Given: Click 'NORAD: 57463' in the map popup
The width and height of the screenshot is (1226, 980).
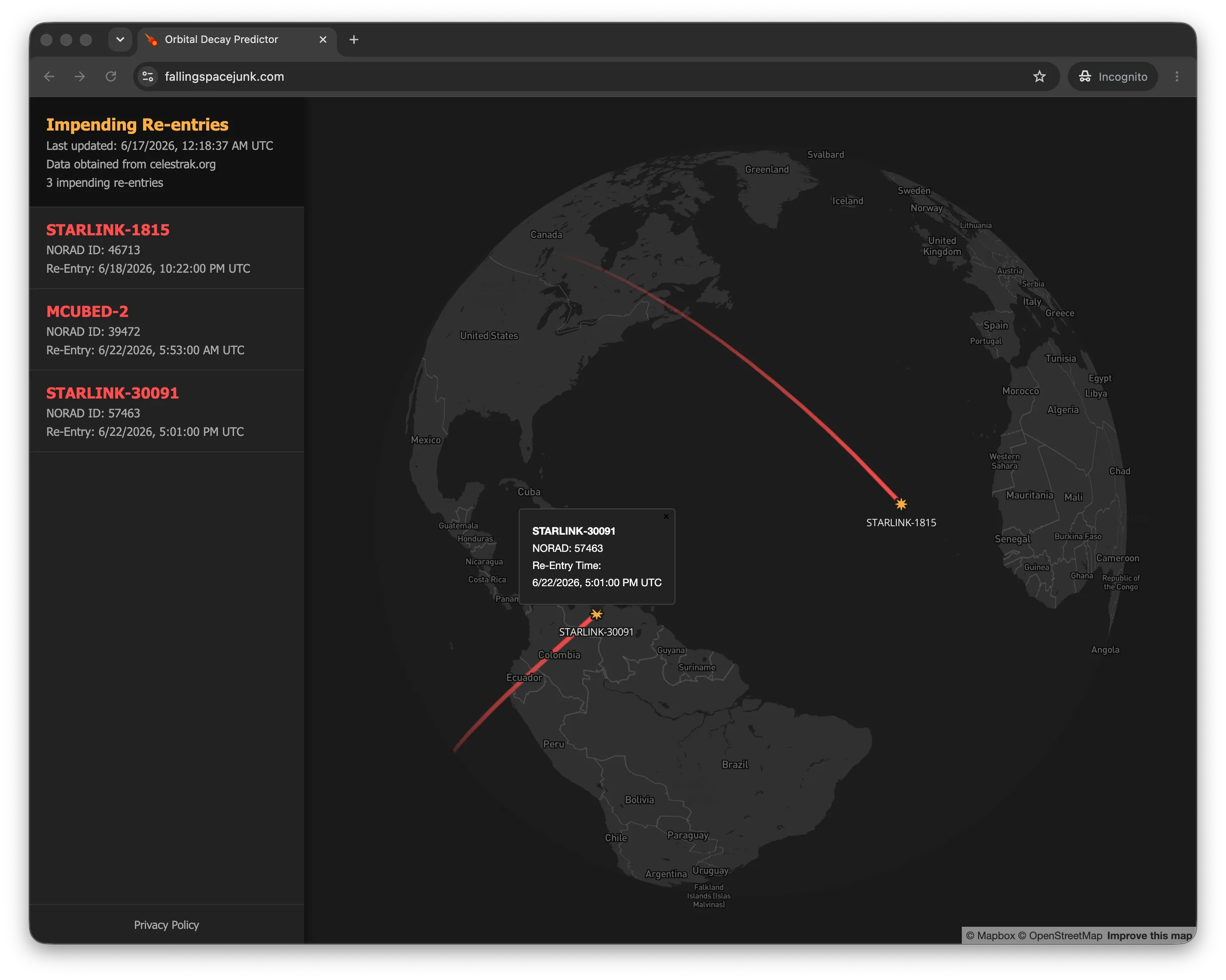Looking at the screenshot, I should coord(567,548).
